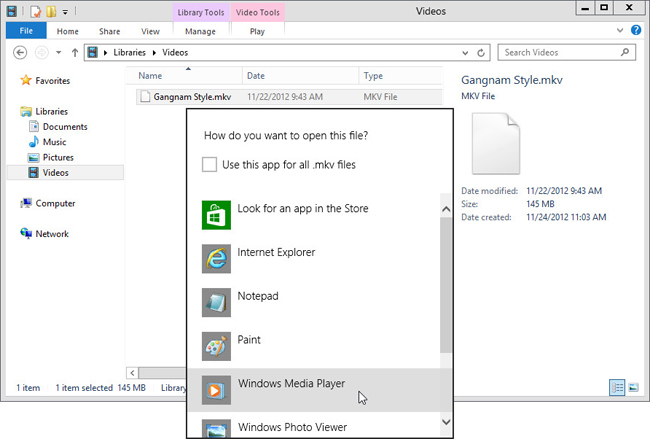Click app list scrollbar up arrow
Viewport: 650px width, 439px height.
(446, 209)
